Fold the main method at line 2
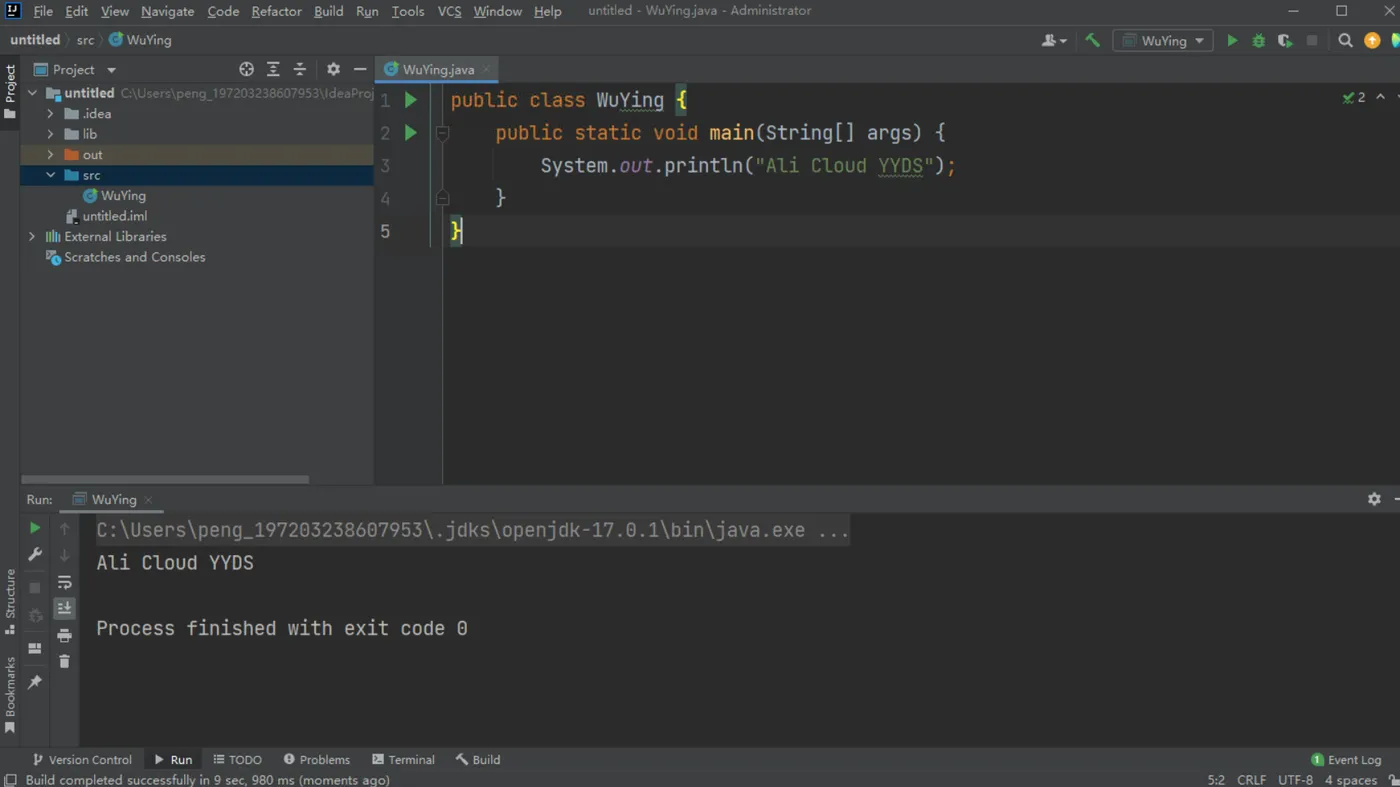 click(x=442, y=133)
